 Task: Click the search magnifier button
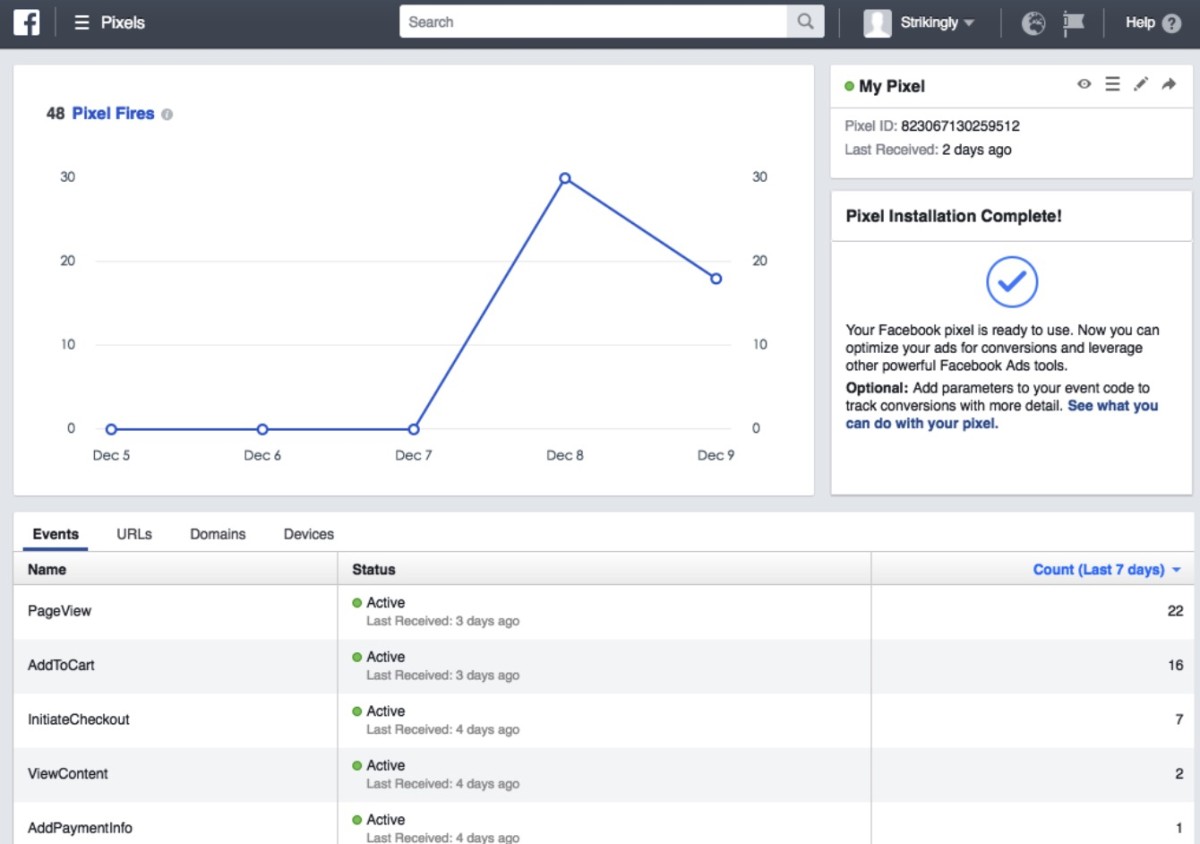[805, 22]
